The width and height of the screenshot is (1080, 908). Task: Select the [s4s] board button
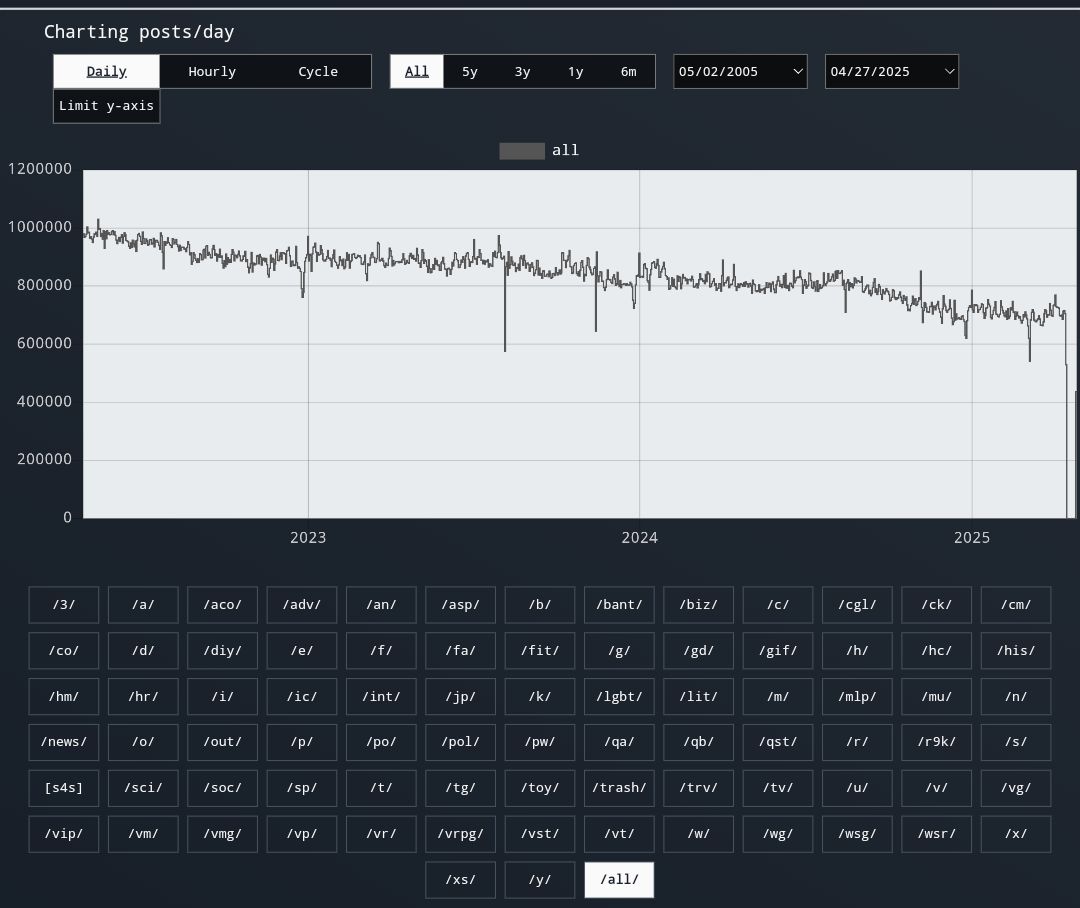coord(63,788)
